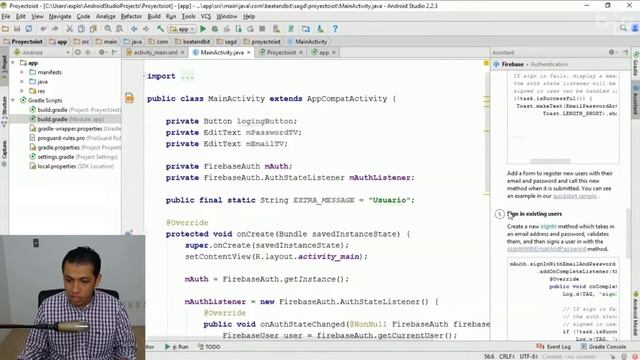Click the beatandbit breadcrumb folder

(x=192, y=42)
